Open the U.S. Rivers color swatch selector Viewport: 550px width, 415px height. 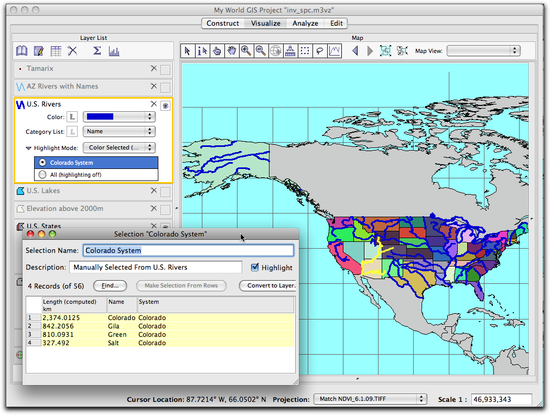point(119,116)
